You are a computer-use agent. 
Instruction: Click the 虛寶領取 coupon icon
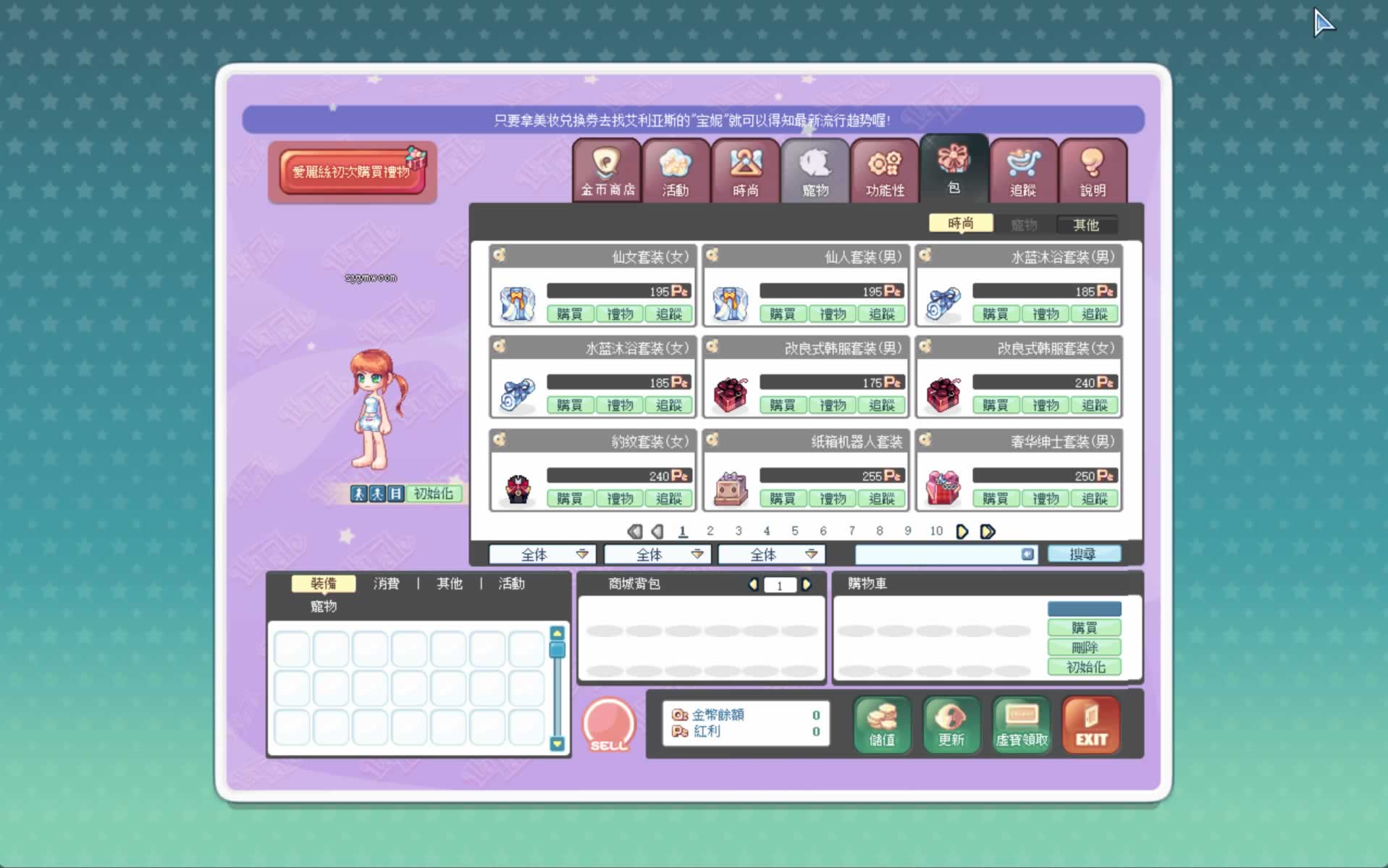coord(1021,725)
